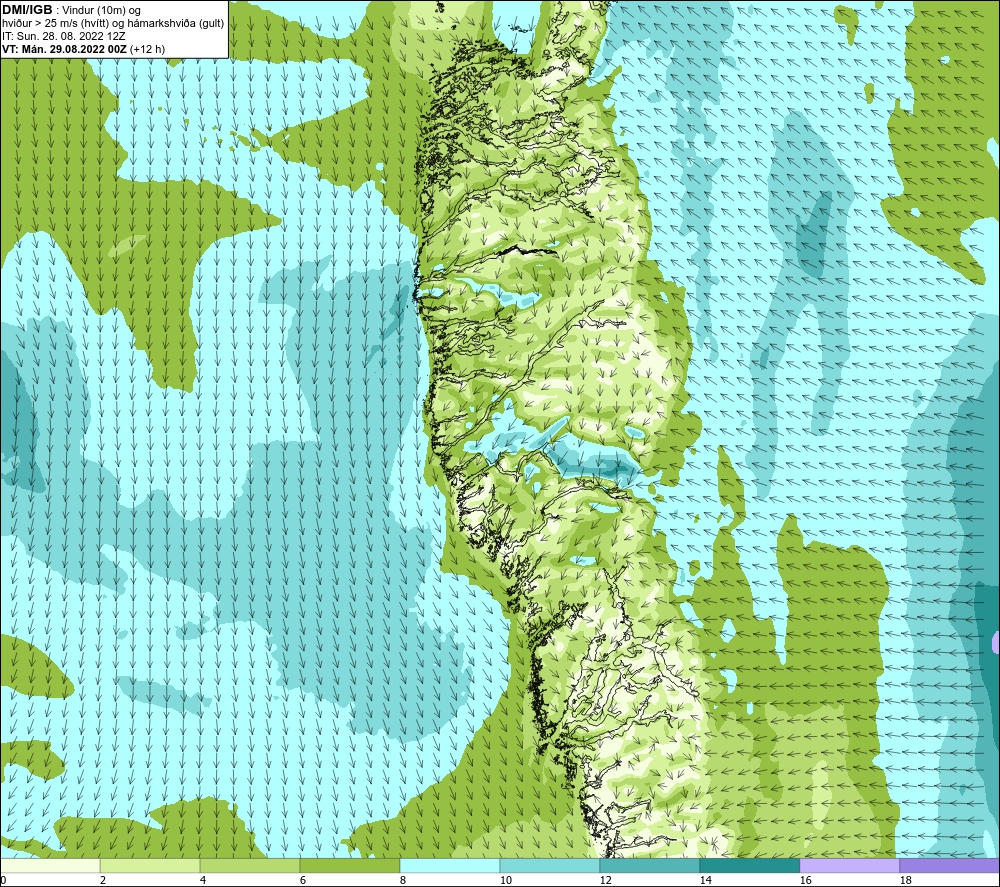Click the scale label '2'
1000x887 pixels.
click(x=103, y=881)
